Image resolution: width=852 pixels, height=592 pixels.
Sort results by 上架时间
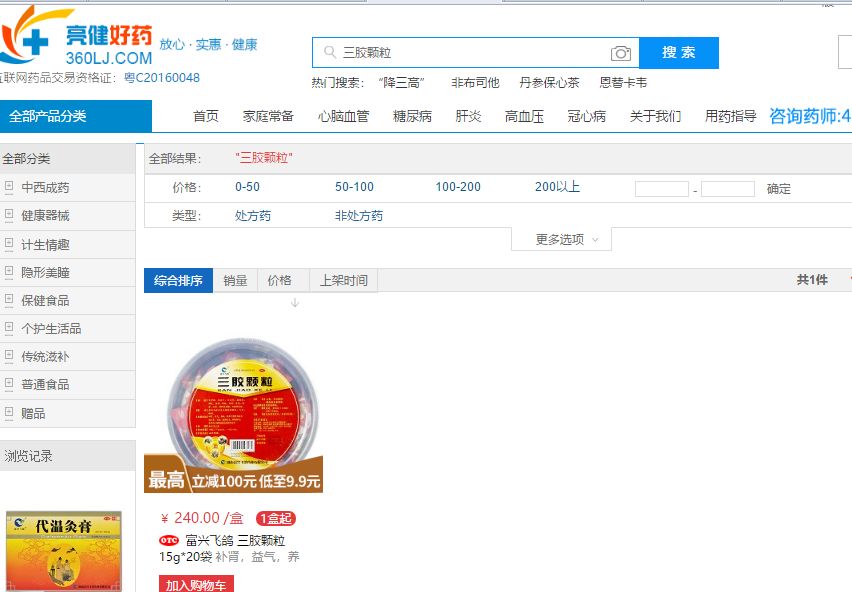tap(343, 281)
